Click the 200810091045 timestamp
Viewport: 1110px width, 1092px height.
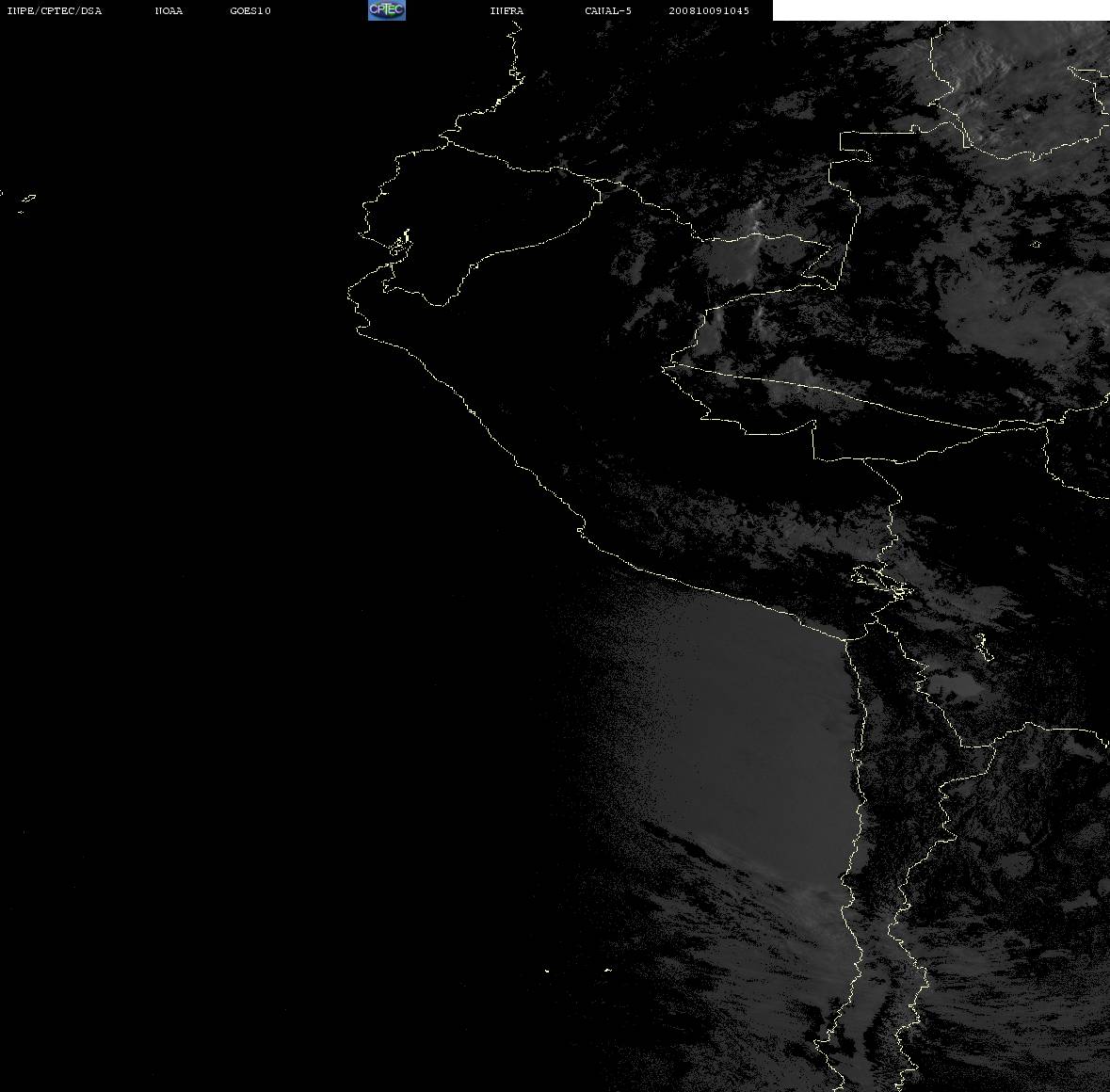(x=709, y=10)
